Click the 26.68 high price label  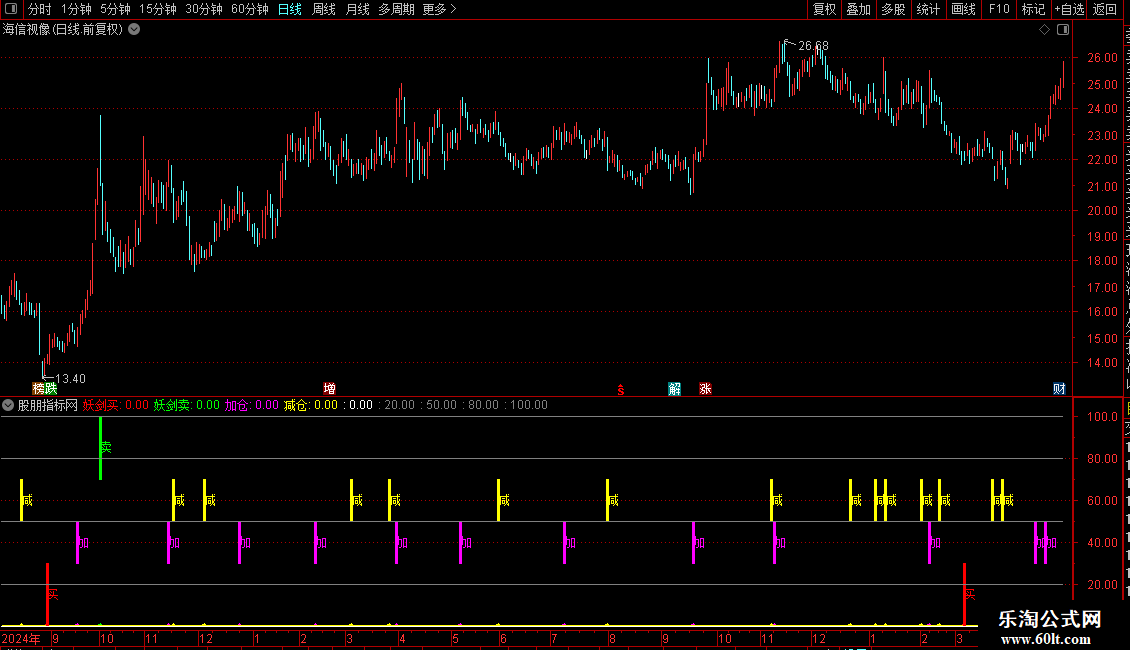(813, 46)
